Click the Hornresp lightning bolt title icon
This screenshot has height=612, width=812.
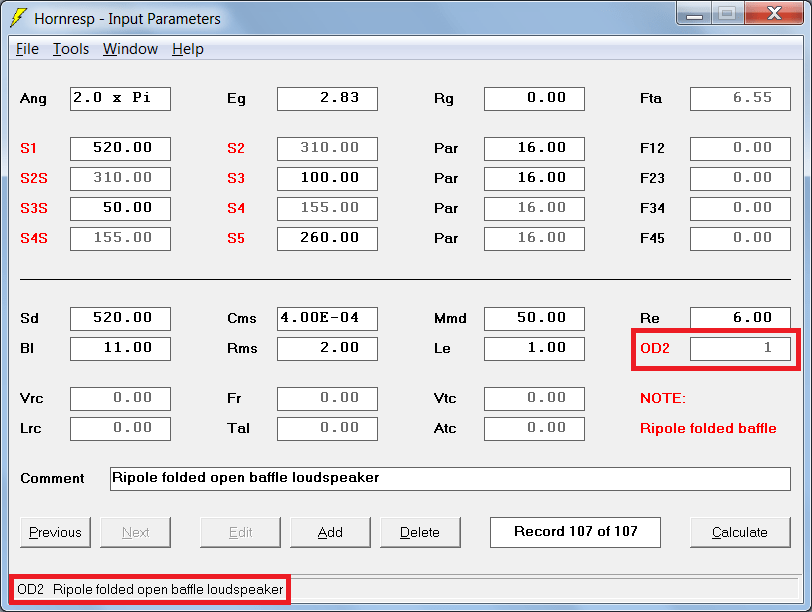click(19, 18)
